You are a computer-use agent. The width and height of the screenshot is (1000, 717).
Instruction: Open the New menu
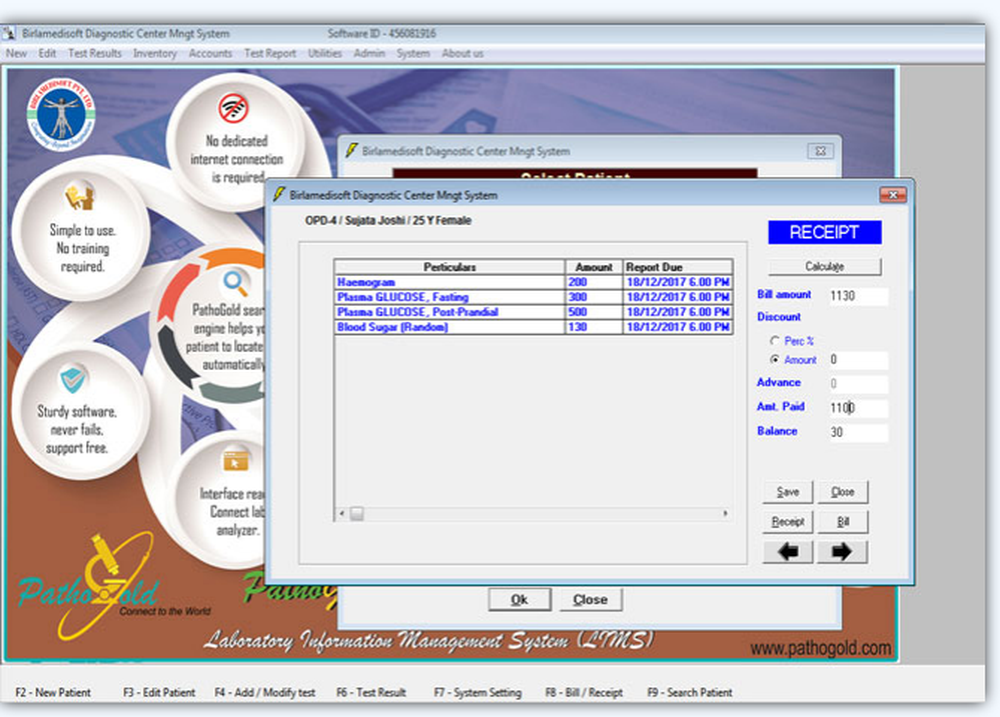pyautogui.click(x=17, y=54)
